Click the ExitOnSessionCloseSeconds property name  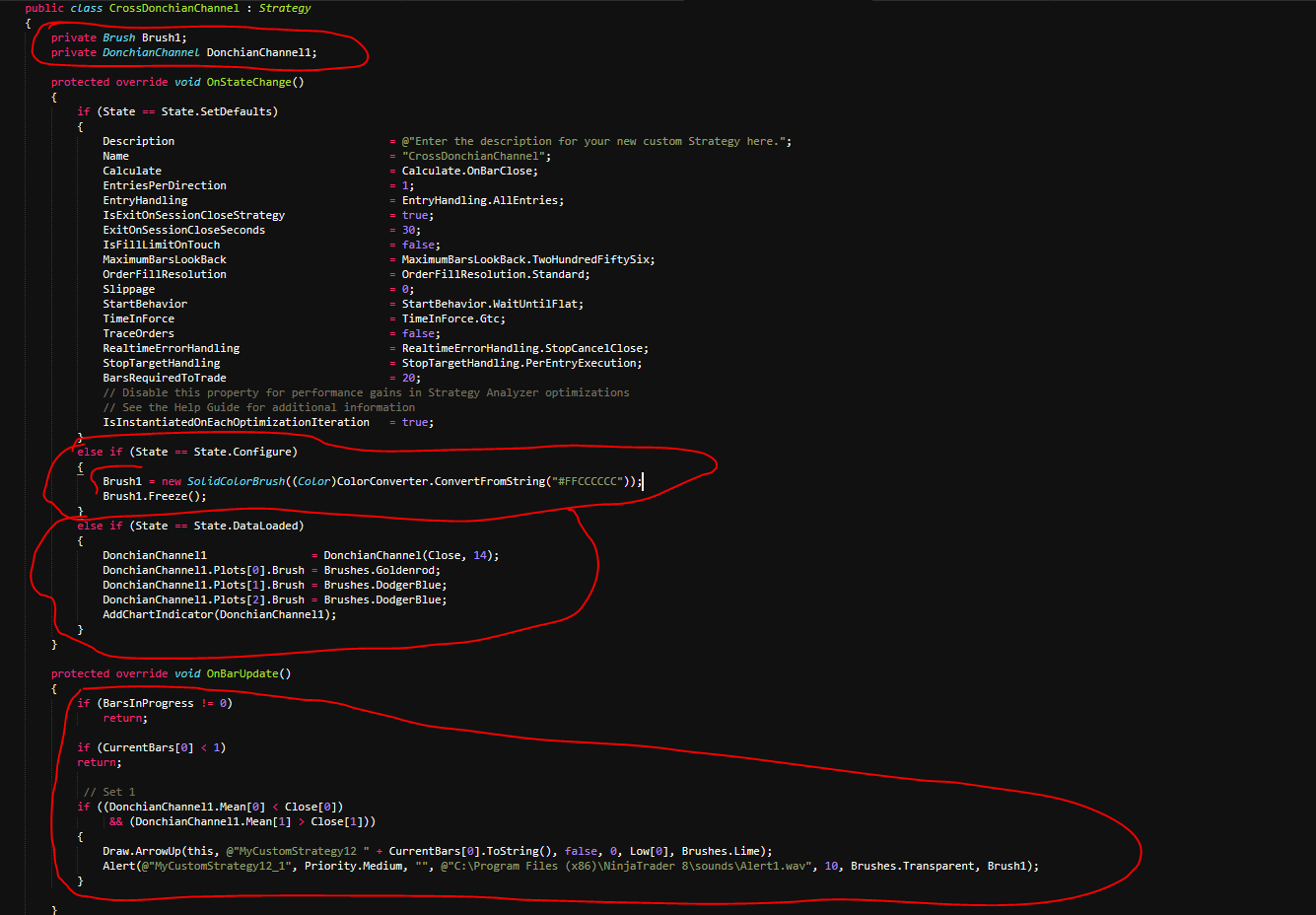184,230
